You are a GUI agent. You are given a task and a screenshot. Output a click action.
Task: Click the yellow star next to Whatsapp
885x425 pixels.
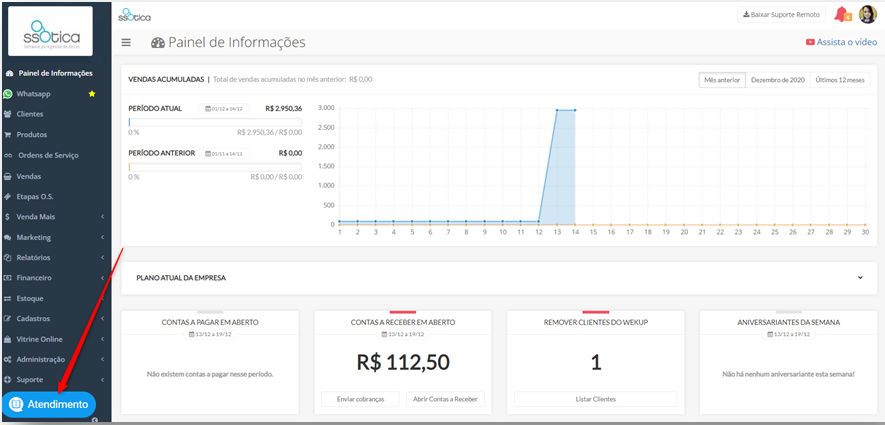(92, 94)
